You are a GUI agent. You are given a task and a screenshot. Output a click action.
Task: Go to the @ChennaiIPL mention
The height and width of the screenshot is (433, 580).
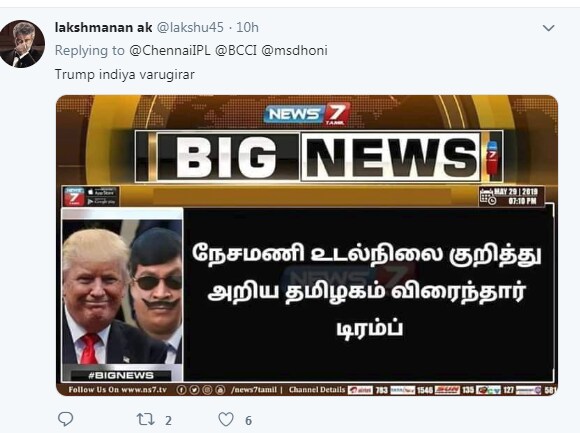(x=169, y=51)
